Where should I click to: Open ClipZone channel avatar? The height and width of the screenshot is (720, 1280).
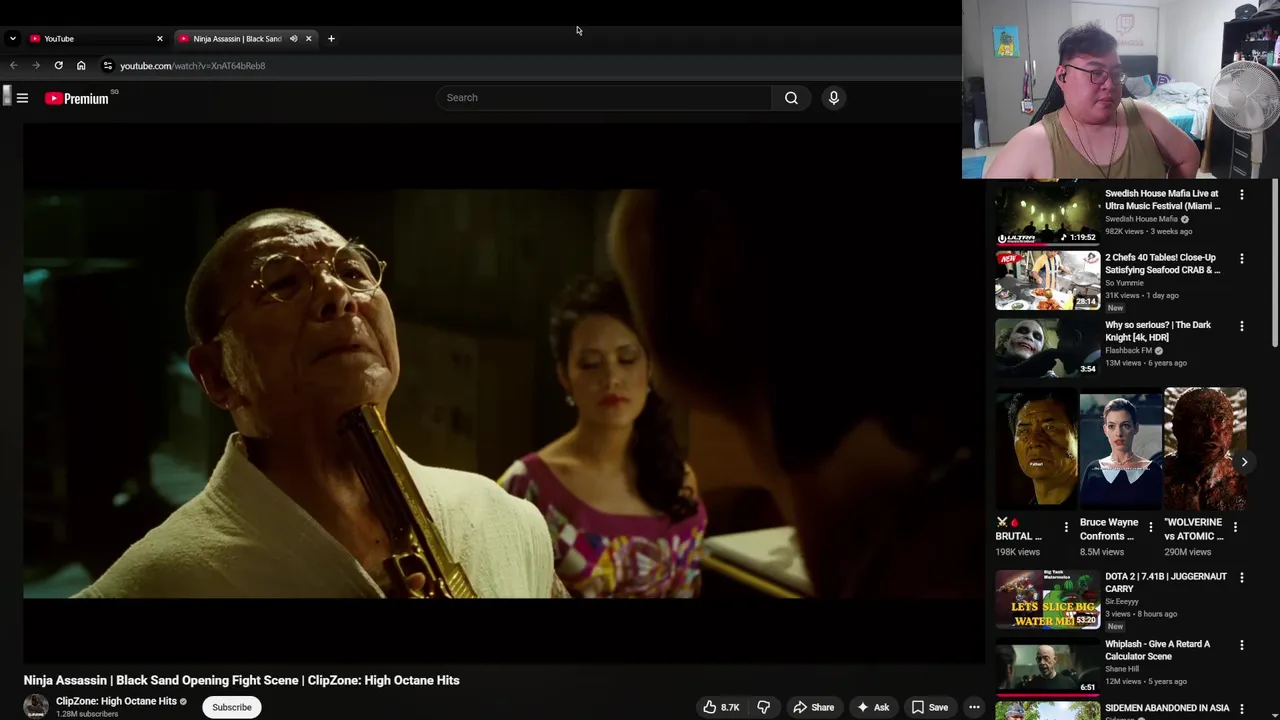36,707
